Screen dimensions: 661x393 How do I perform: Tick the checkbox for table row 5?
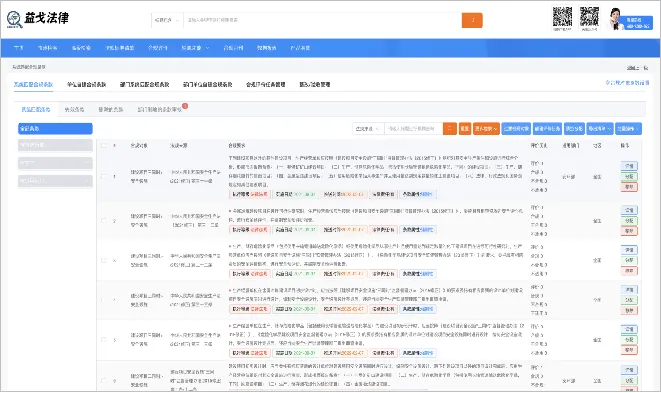(104, 339)
